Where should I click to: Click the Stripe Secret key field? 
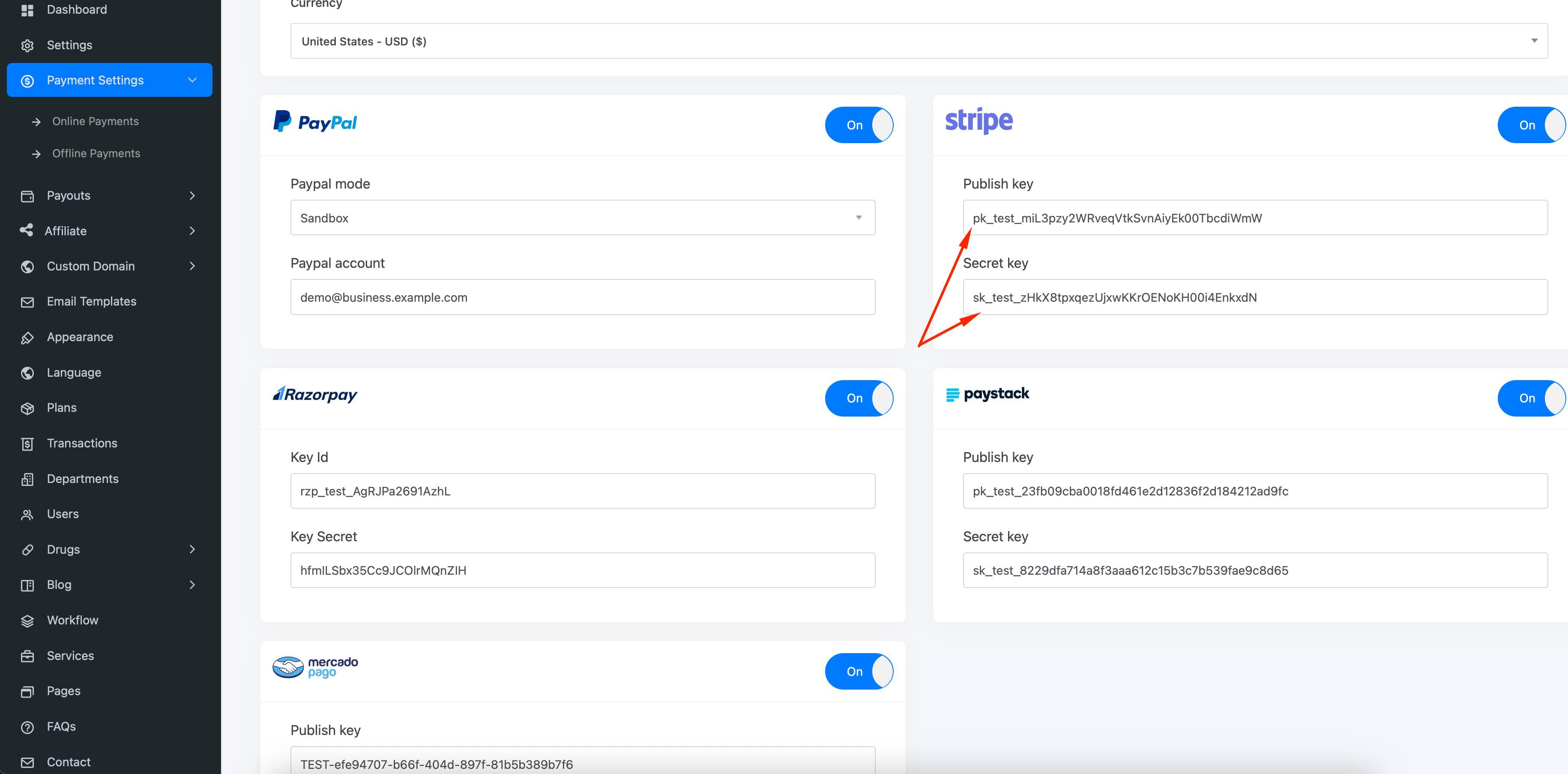pyautogui.click(x=1255, y=297)
